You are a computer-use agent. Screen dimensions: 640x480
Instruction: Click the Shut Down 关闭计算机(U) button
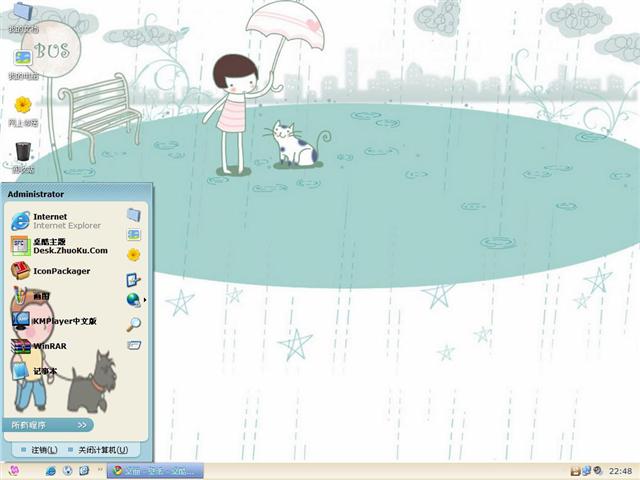(98, 450)
